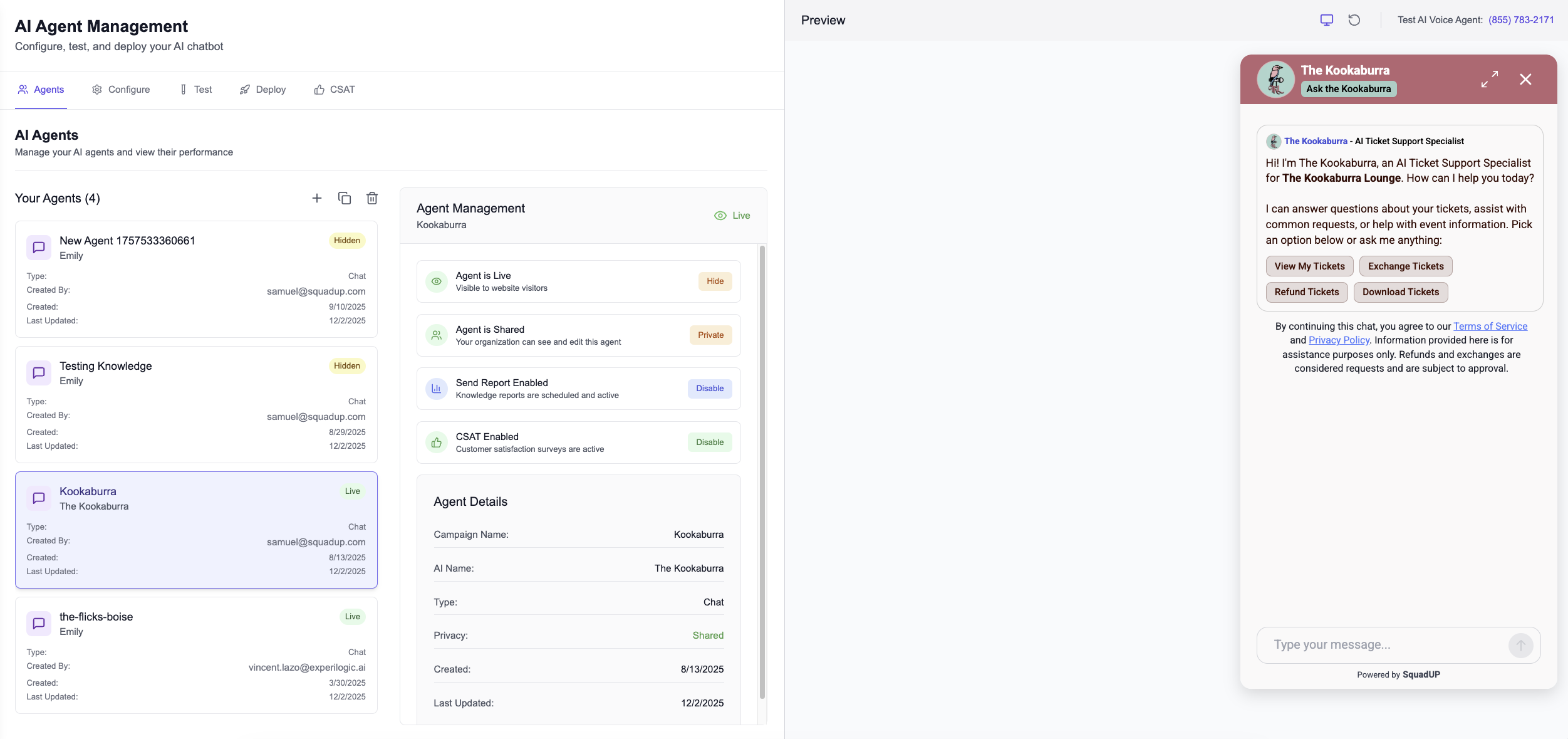Click the Kookaburra bird avatar in chat header
The height and width of the screenshot is (739, 1568).
coord(1275,79)
